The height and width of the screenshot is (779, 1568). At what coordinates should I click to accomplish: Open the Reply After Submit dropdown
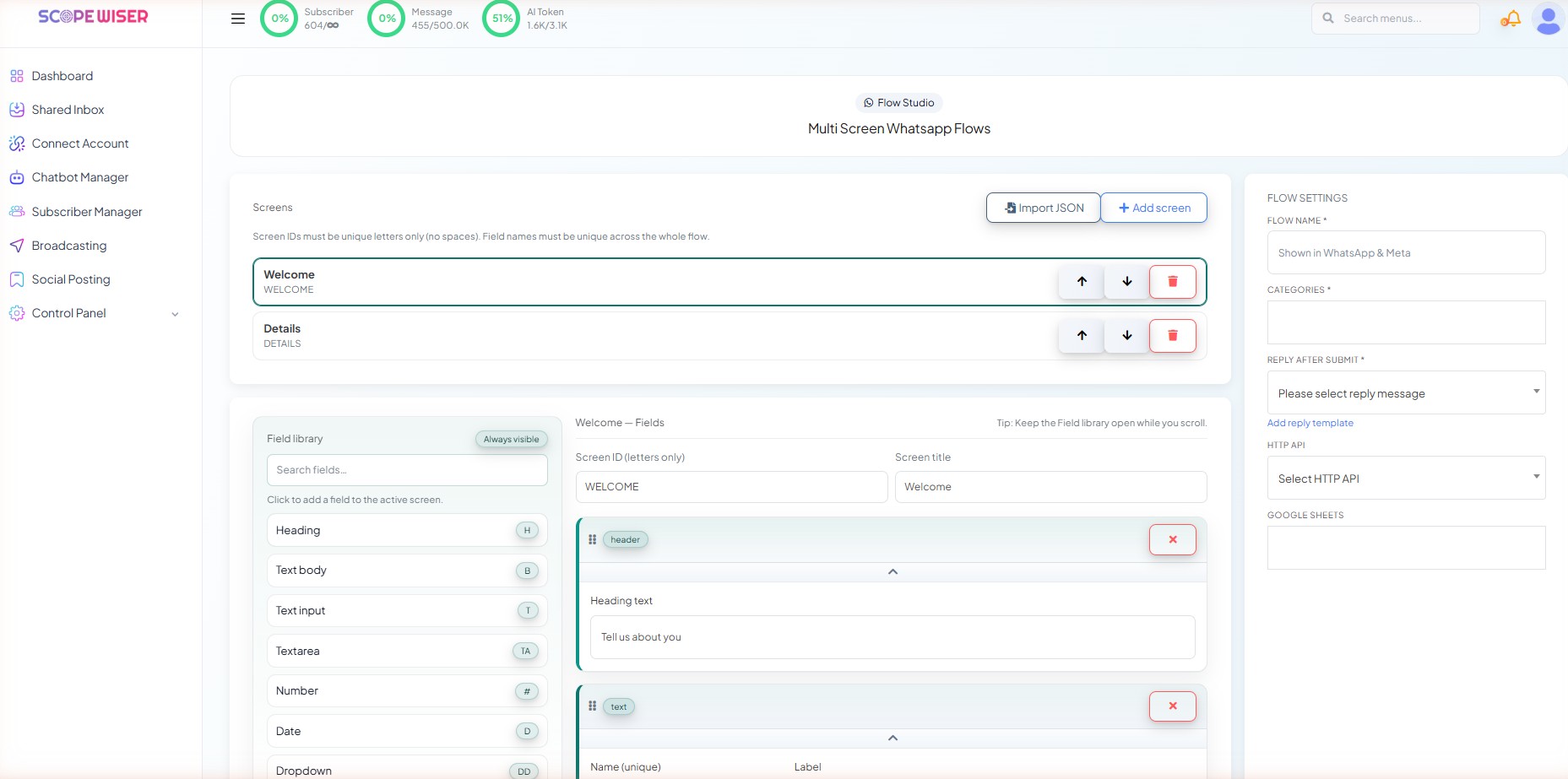point(1406,393)
